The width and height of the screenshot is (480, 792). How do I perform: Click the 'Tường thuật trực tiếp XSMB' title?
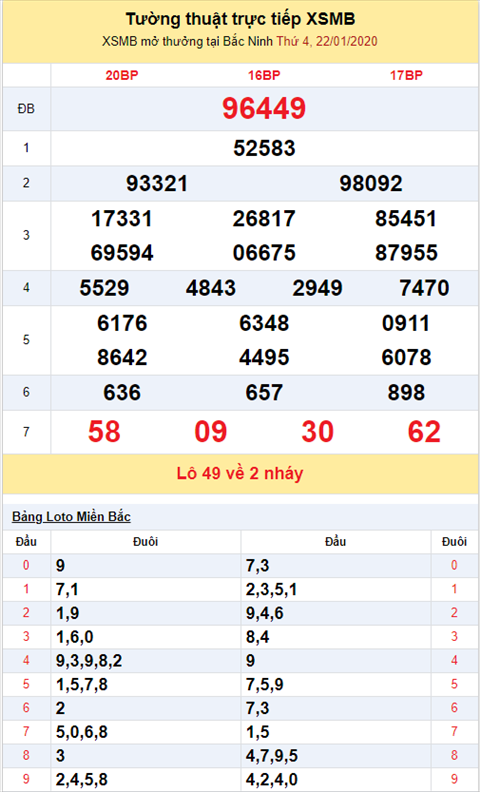tap(240, 19)
